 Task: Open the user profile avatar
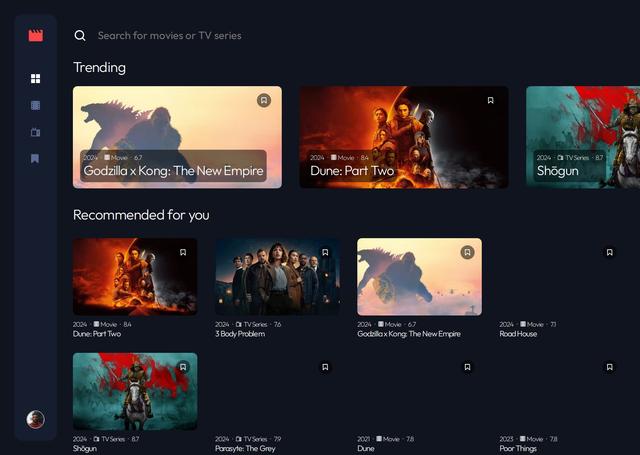35,419
